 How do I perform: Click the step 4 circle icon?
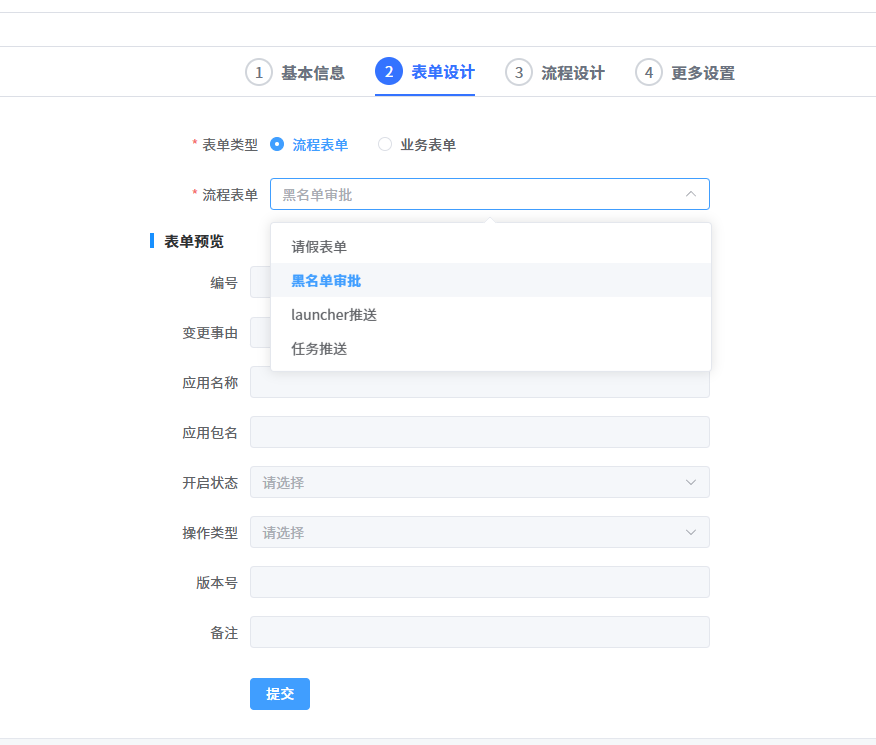(648, 71)
